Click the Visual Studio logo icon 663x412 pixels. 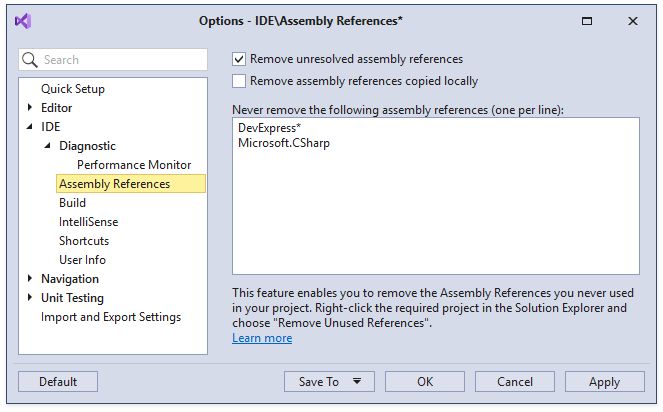tap(23, 21)
